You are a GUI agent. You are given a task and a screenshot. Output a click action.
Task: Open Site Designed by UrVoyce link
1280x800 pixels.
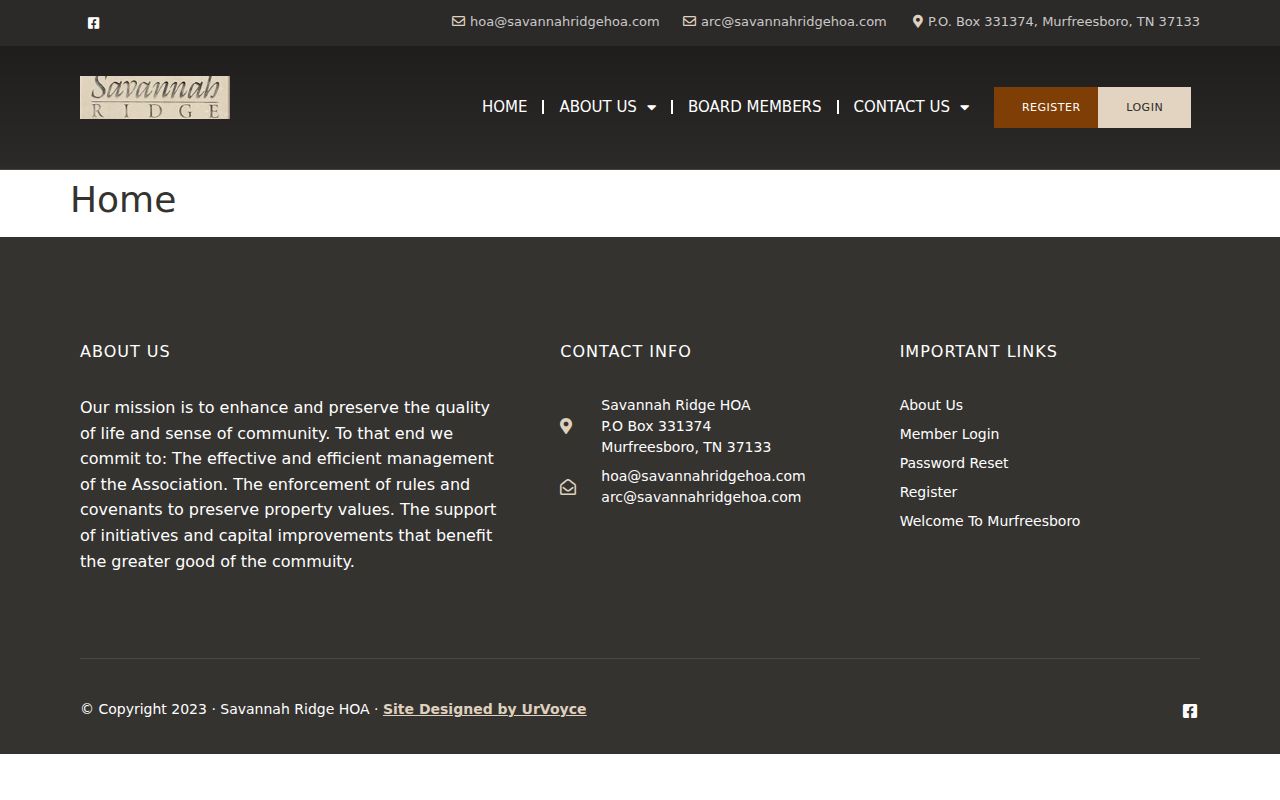(484, 709)
